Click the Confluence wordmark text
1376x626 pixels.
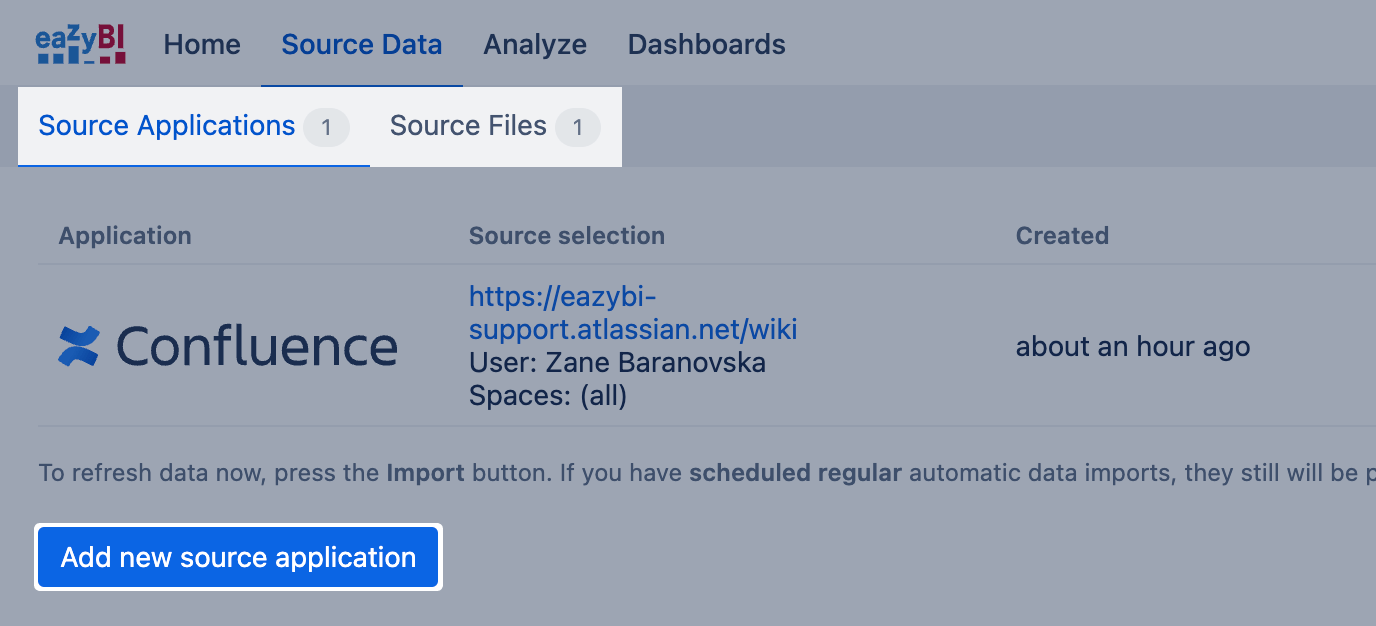click(x=257, y=346)
